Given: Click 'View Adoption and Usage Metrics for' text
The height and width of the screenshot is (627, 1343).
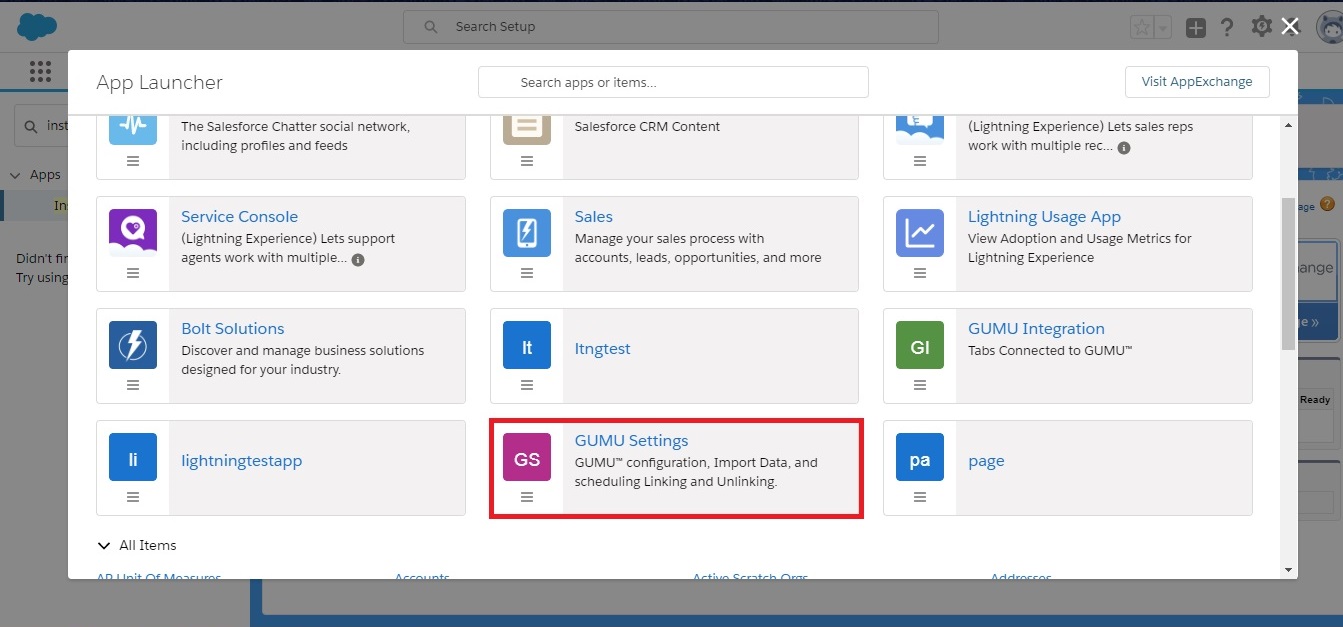Looking at the screenshot, I should click(1080, 238).
